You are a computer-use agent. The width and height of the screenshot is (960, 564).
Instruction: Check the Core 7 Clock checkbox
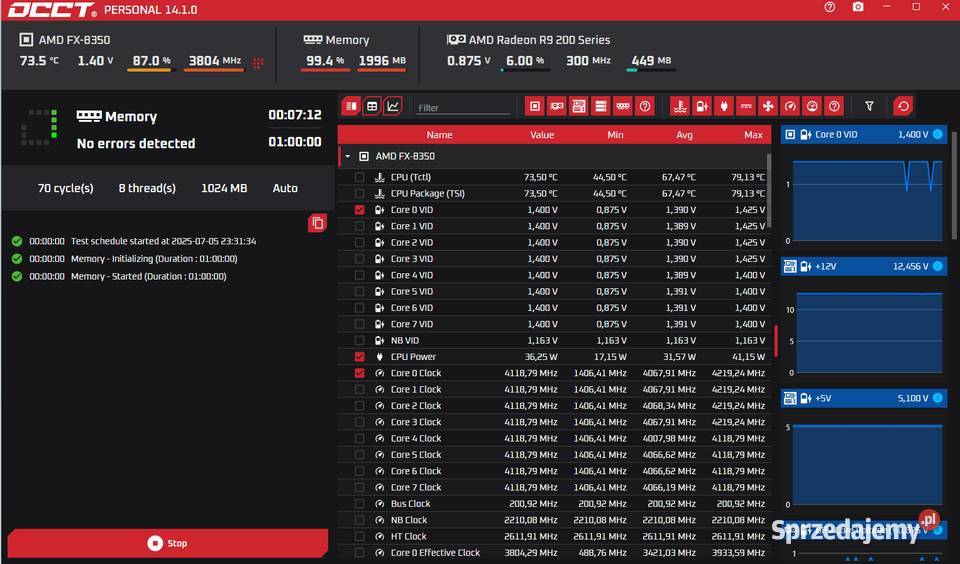pyautogui.click(x=359, y=487)
